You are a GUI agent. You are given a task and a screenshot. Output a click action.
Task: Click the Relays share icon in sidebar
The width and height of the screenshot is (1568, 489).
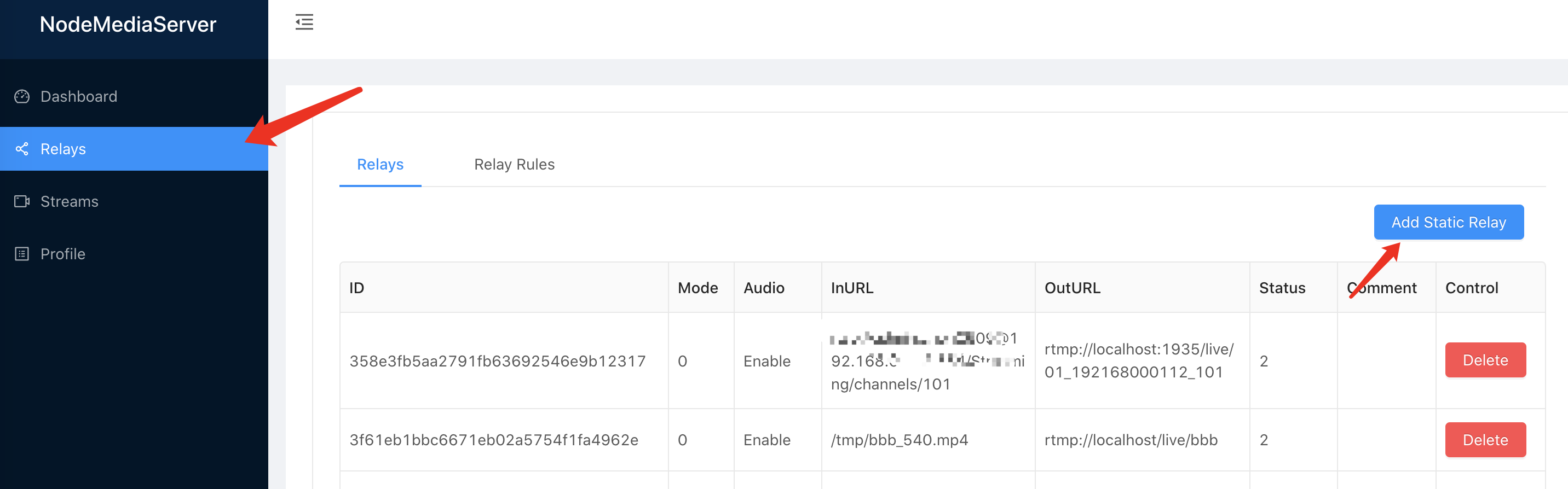point(22,149)
